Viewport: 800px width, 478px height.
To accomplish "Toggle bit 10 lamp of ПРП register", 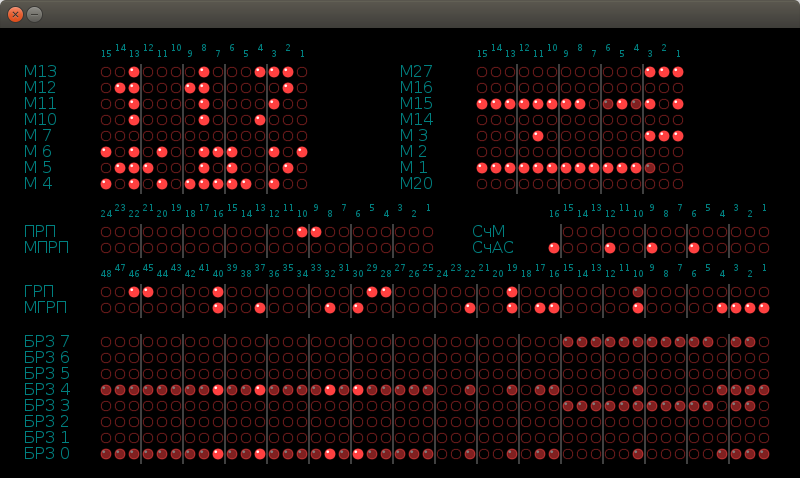I will 302,232.
